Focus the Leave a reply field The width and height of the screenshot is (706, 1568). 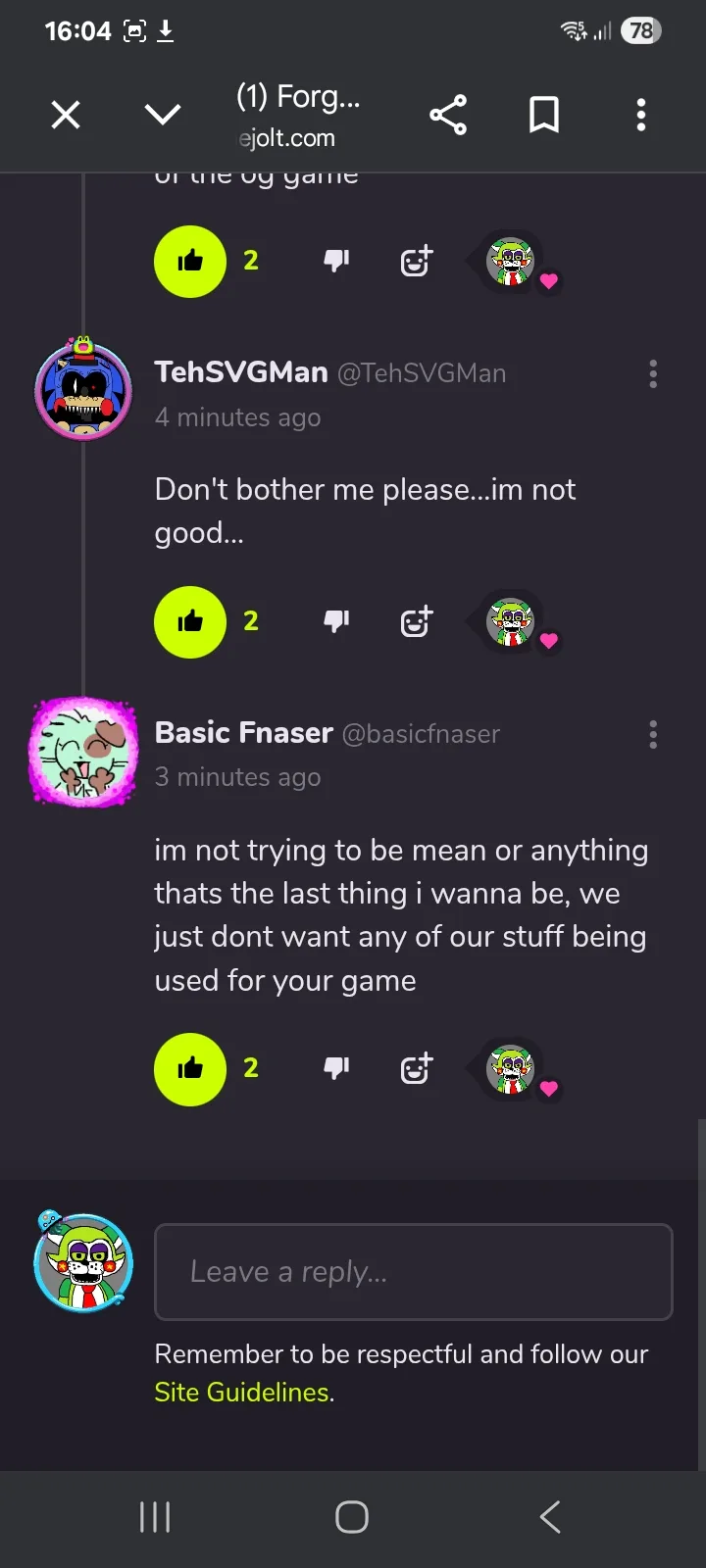coord(414,1272)
